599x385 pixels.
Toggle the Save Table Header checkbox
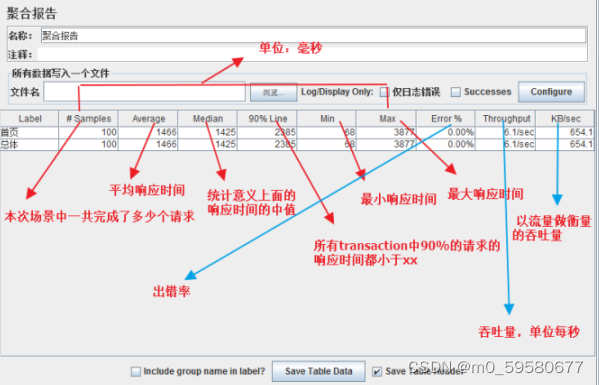[377, 371]
